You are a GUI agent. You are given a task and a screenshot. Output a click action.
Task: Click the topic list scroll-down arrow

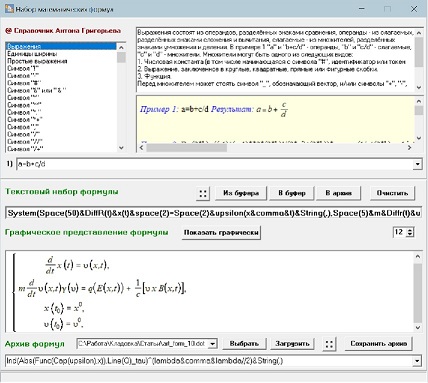121,148
